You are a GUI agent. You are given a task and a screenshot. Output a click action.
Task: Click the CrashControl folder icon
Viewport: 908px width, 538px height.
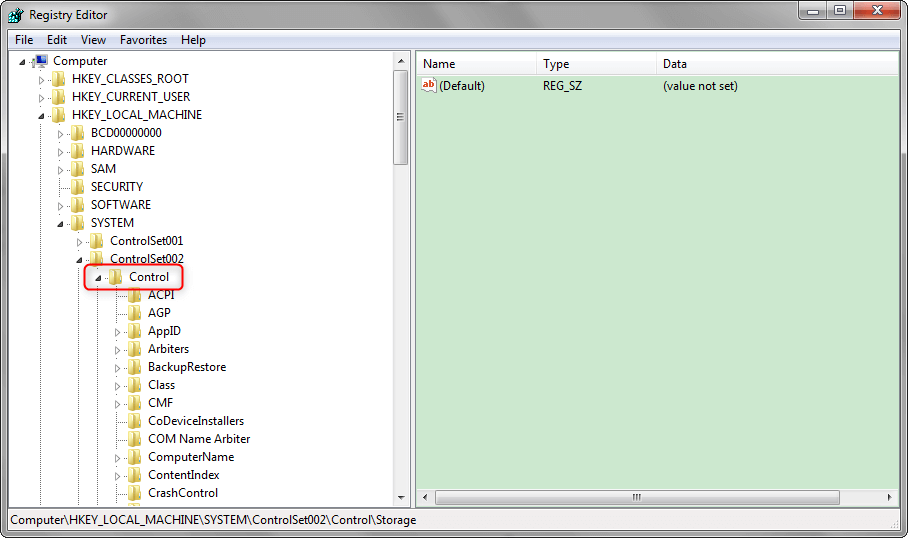(135, 493)
